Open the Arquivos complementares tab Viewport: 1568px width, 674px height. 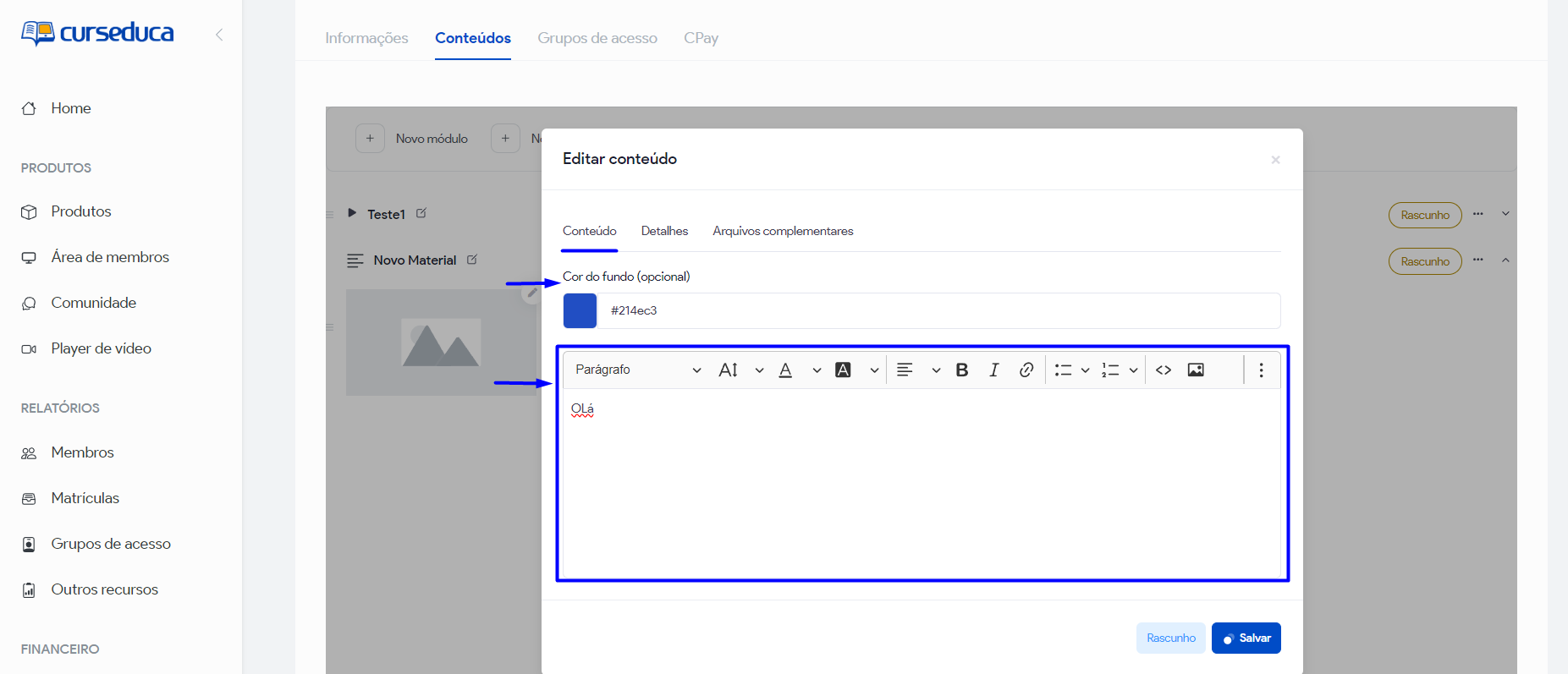(783, 231)
